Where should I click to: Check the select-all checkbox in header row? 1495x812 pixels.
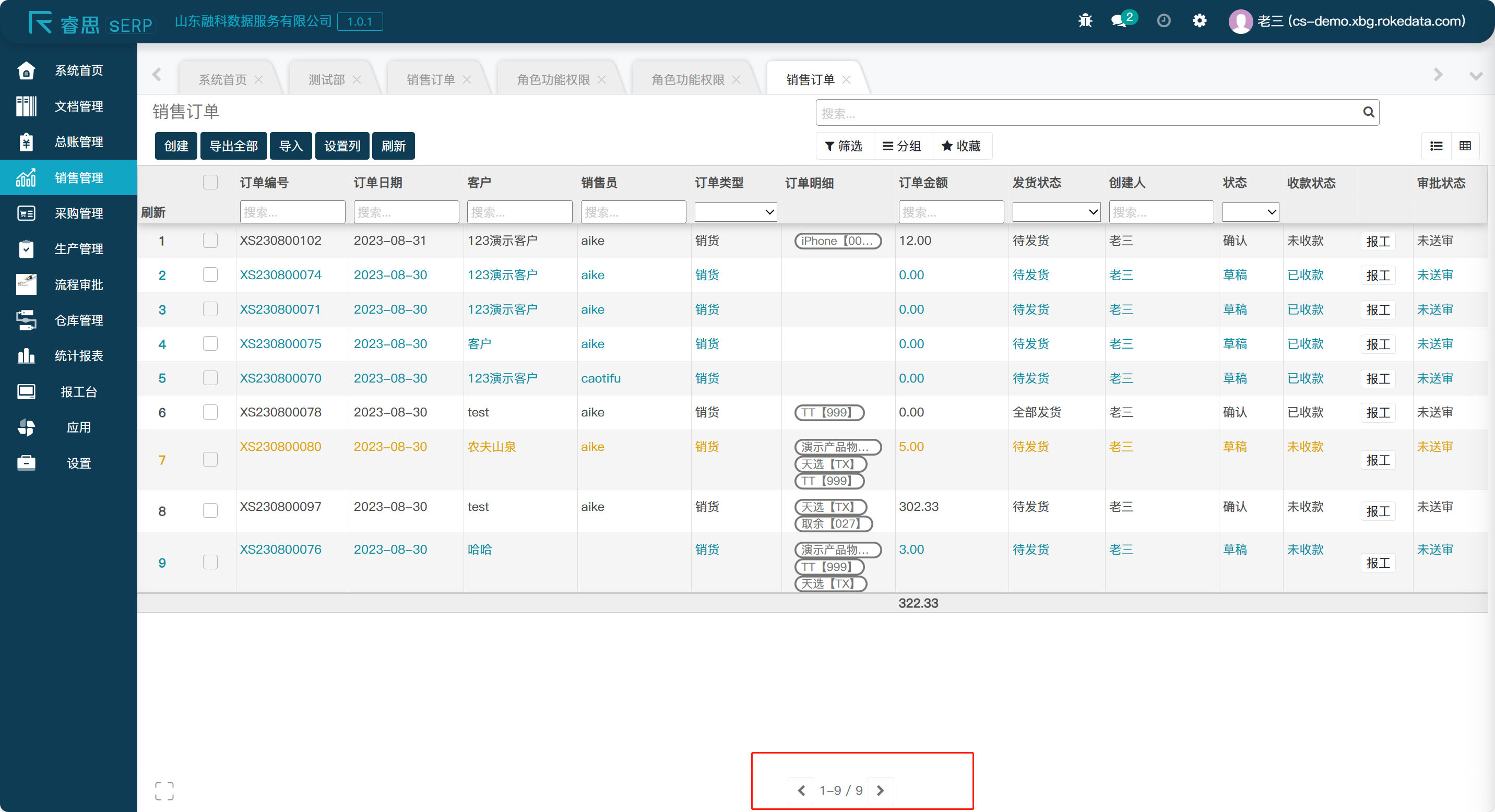coord(210,182)
